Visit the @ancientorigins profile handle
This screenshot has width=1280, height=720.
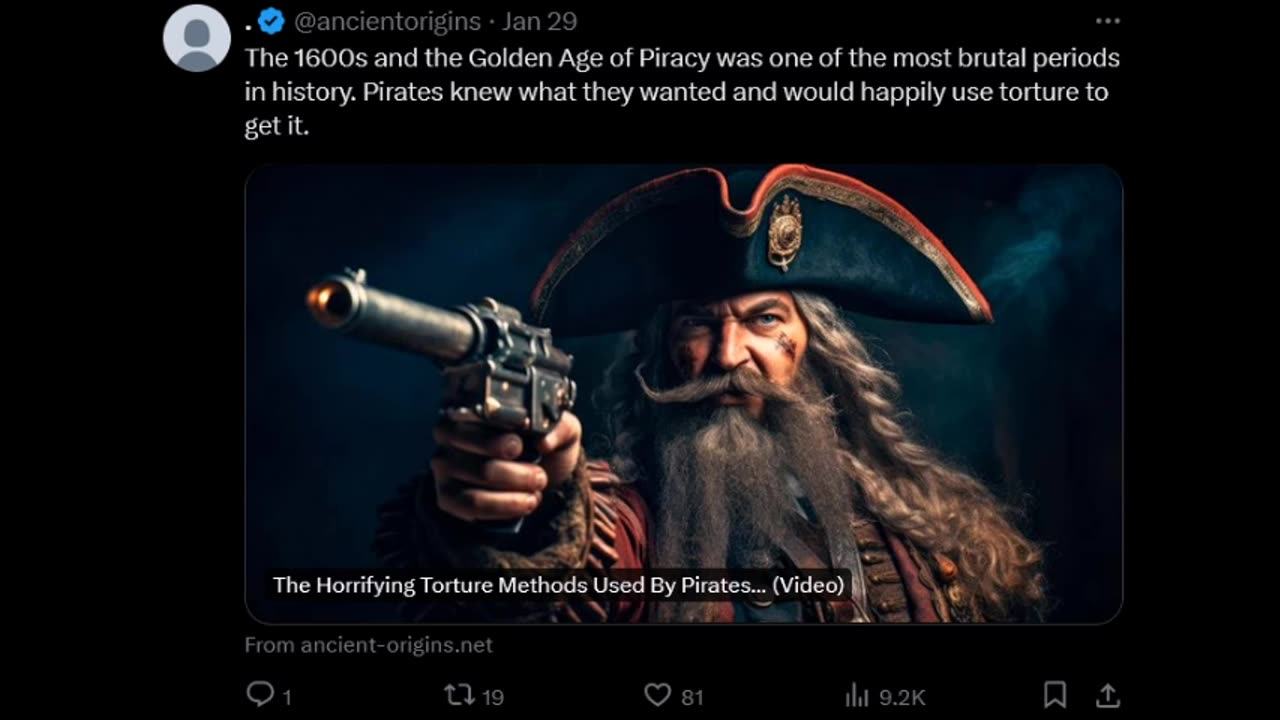point(387,21)
